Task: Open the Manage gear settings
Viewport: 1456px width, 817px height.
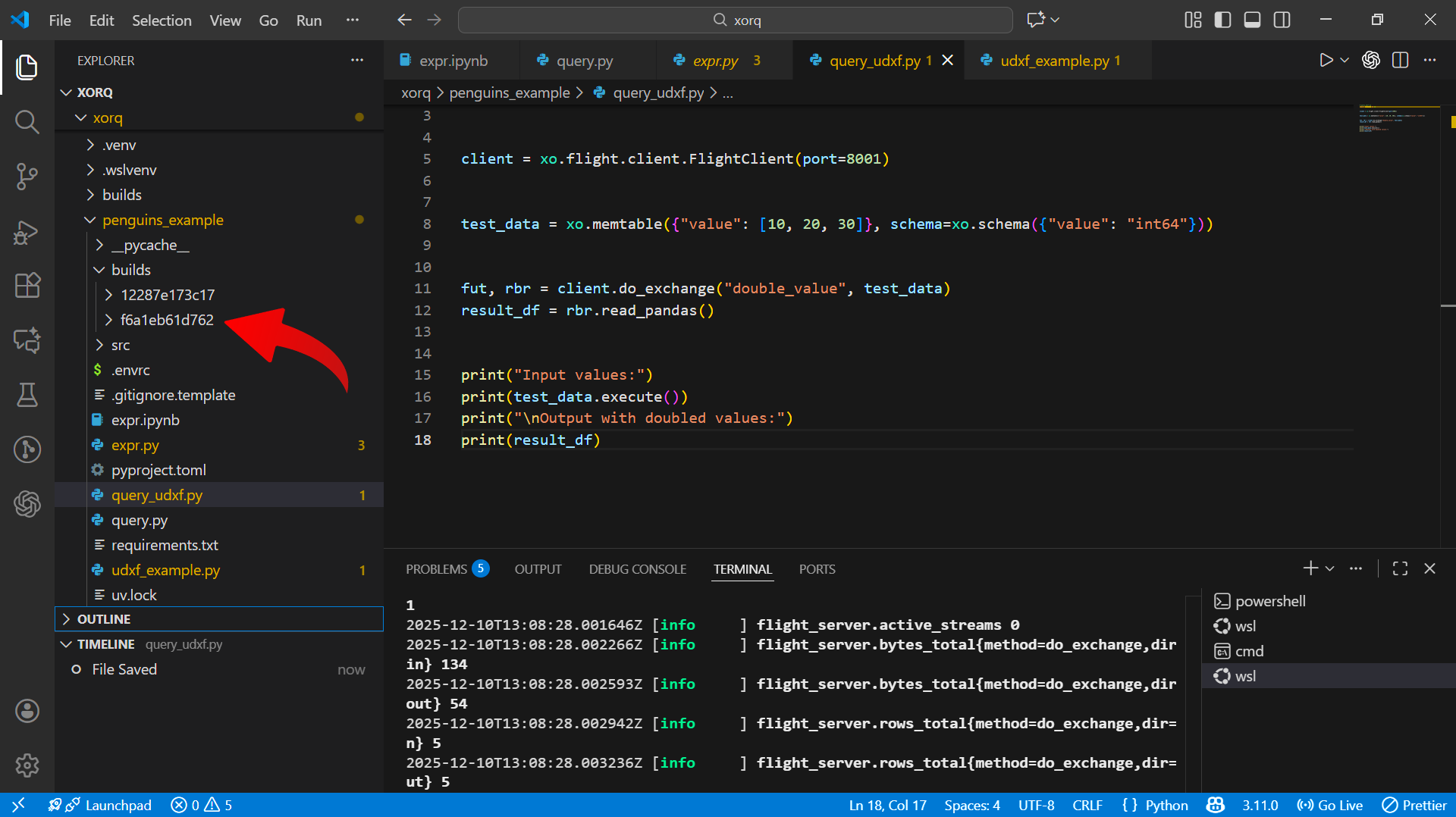Action: pyautogui.click(x=27, y=765)
